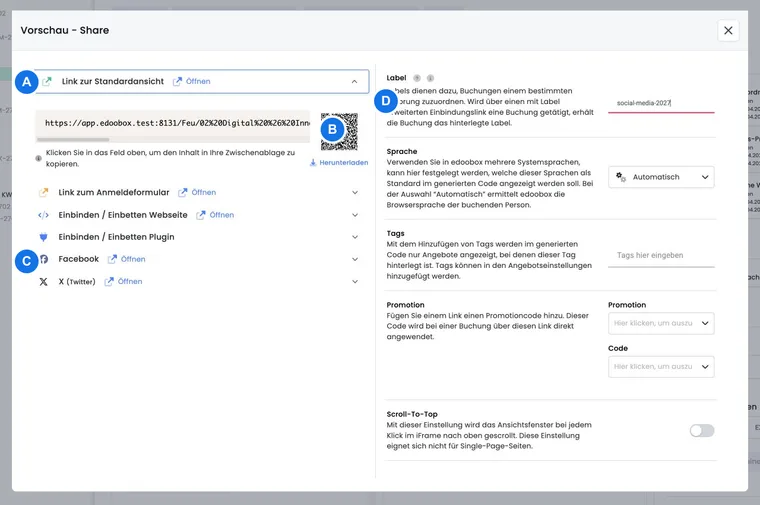This screenshot has height=505, width=760.
Task: Click the Facebook section title
Action: pyautogui.click(x=79, y=259)
